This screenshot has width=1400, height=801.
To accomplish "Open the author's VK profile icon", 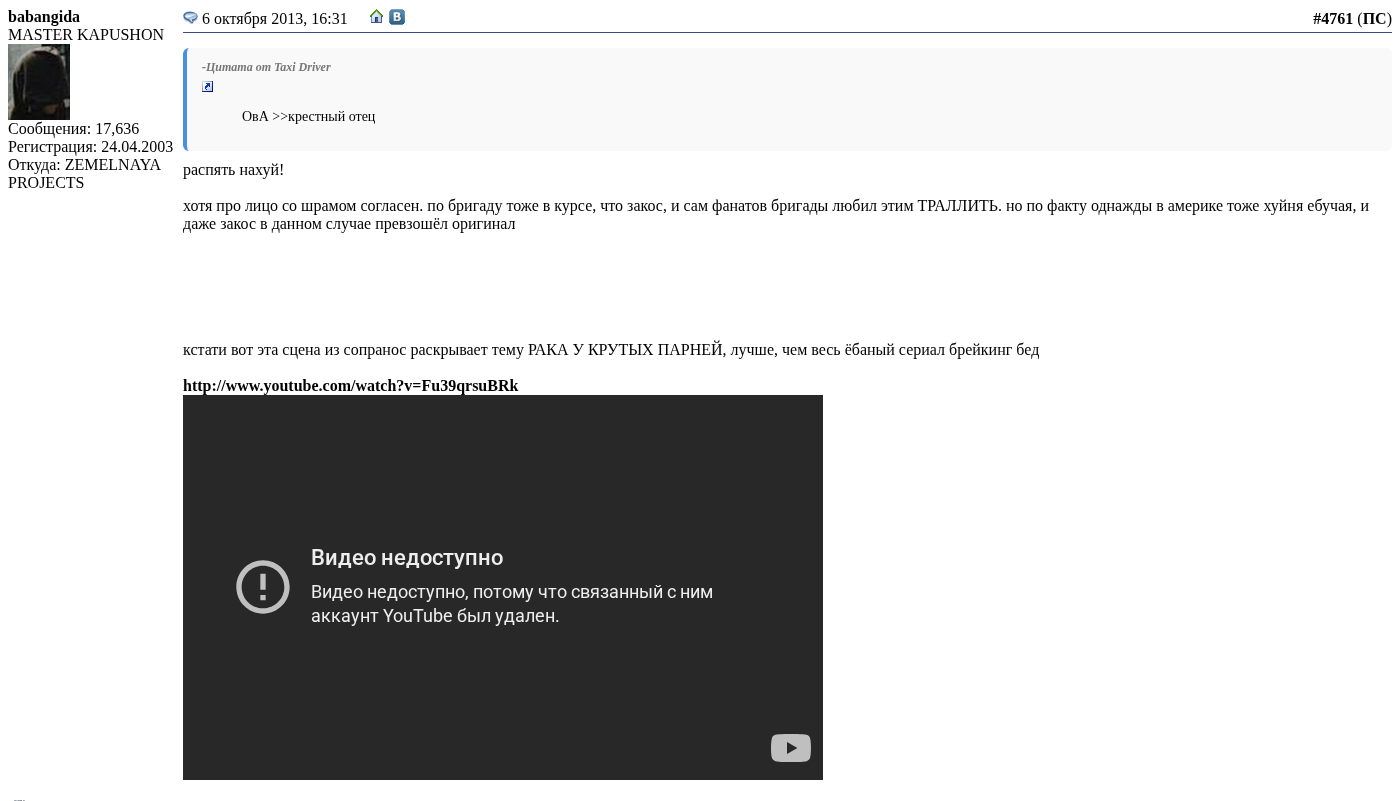I will click(x=397, y=17).
